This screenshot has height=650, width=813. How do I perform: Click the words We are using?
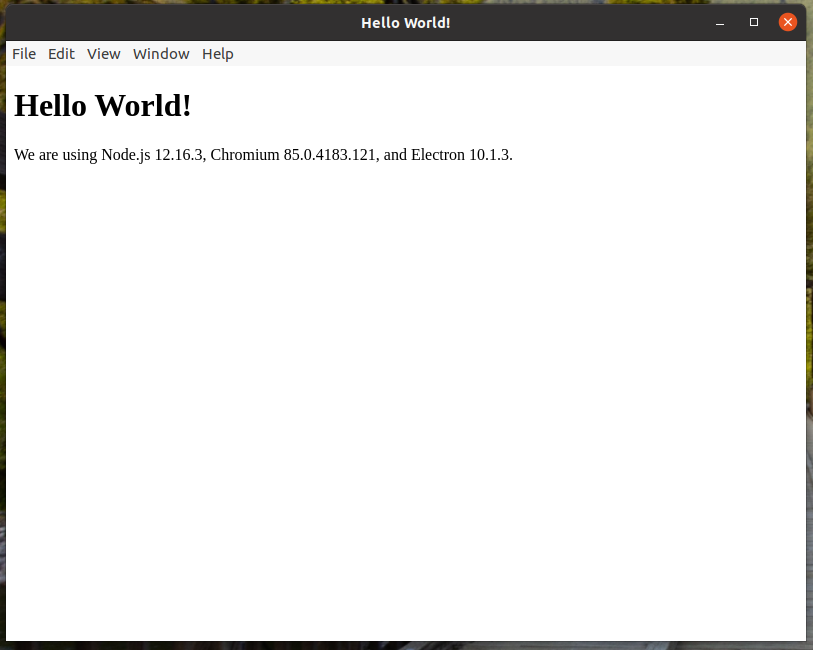pos(56,155)
